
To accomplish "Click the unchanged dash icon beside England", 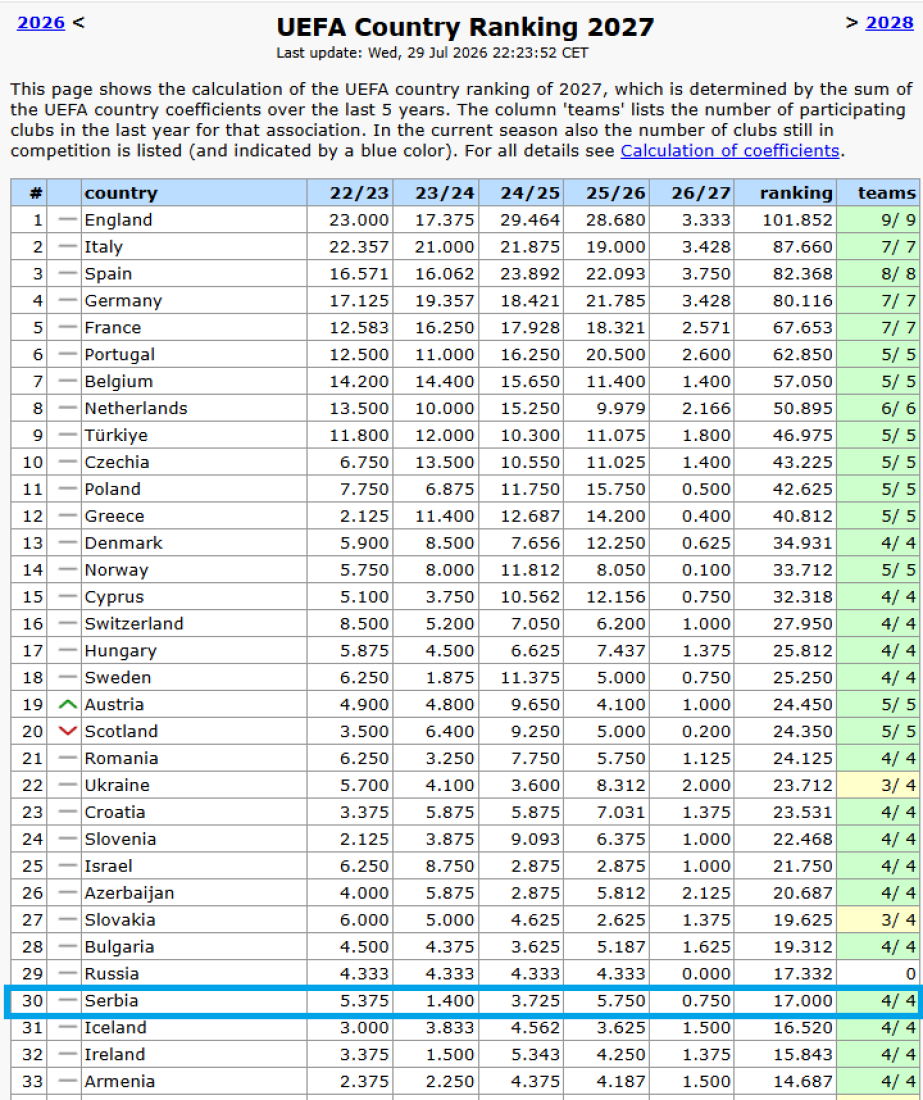I will (67, 220).
